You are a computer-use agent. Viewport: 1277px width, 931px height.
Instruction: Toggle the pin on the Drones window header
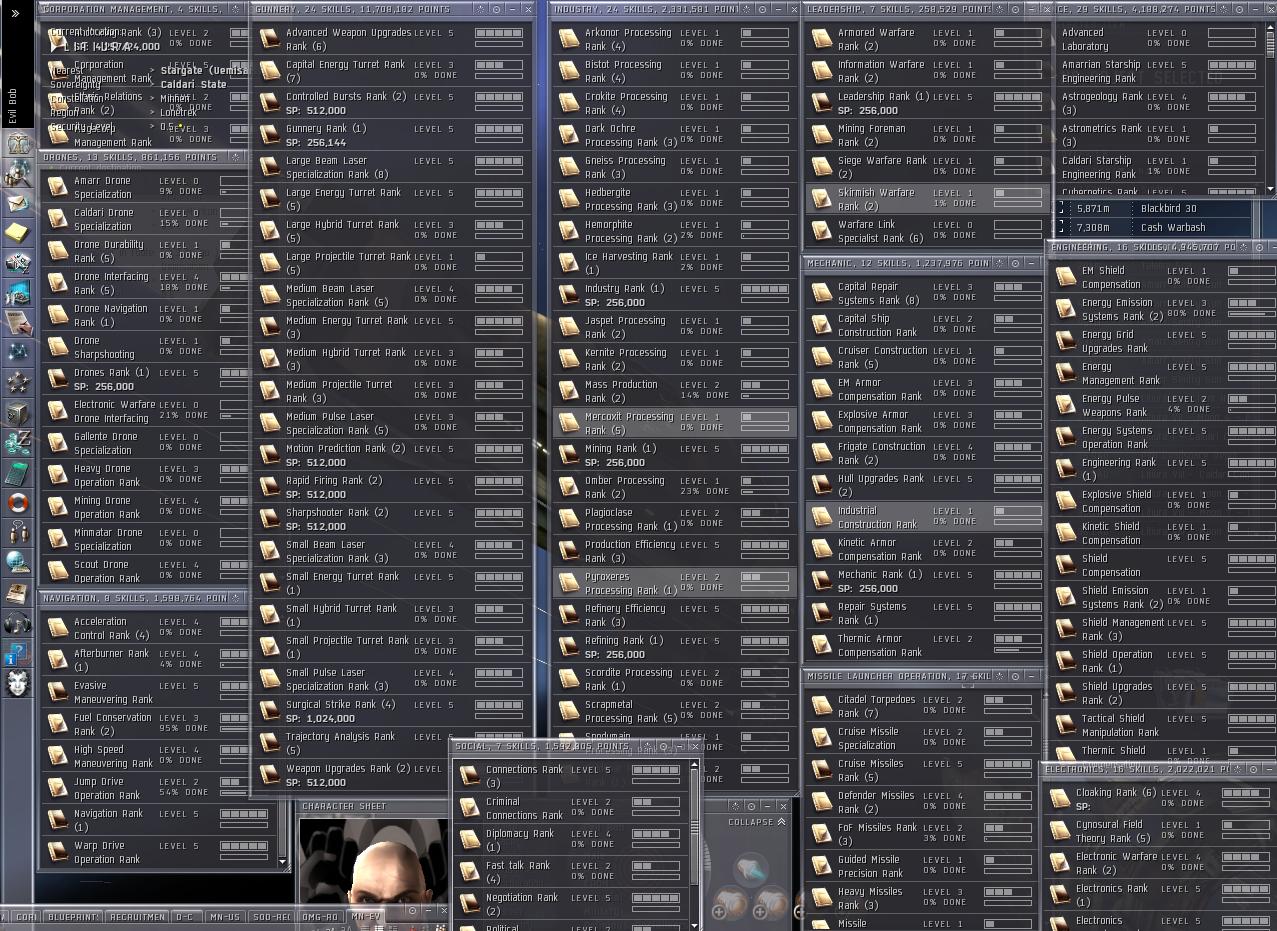coord(236,157)
